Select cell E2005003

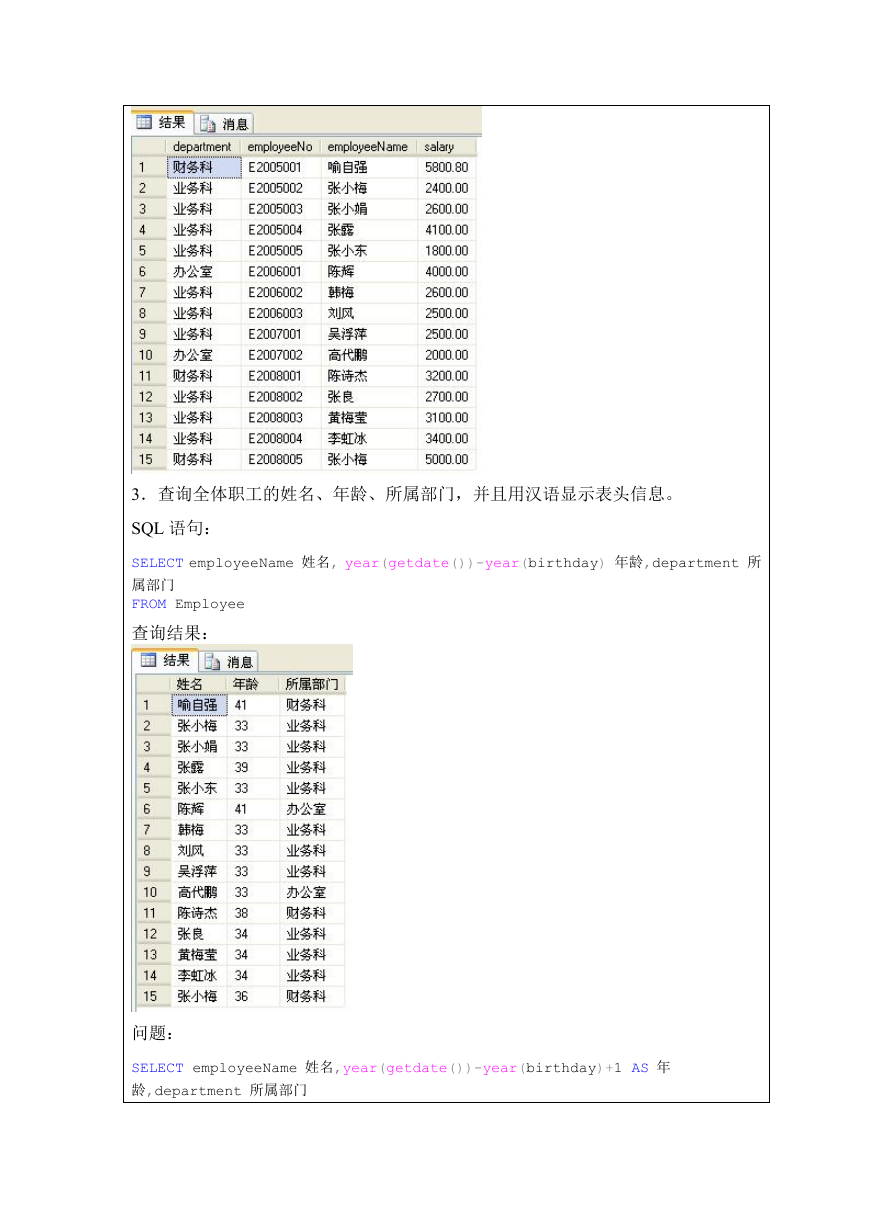[x=281, y=209]
